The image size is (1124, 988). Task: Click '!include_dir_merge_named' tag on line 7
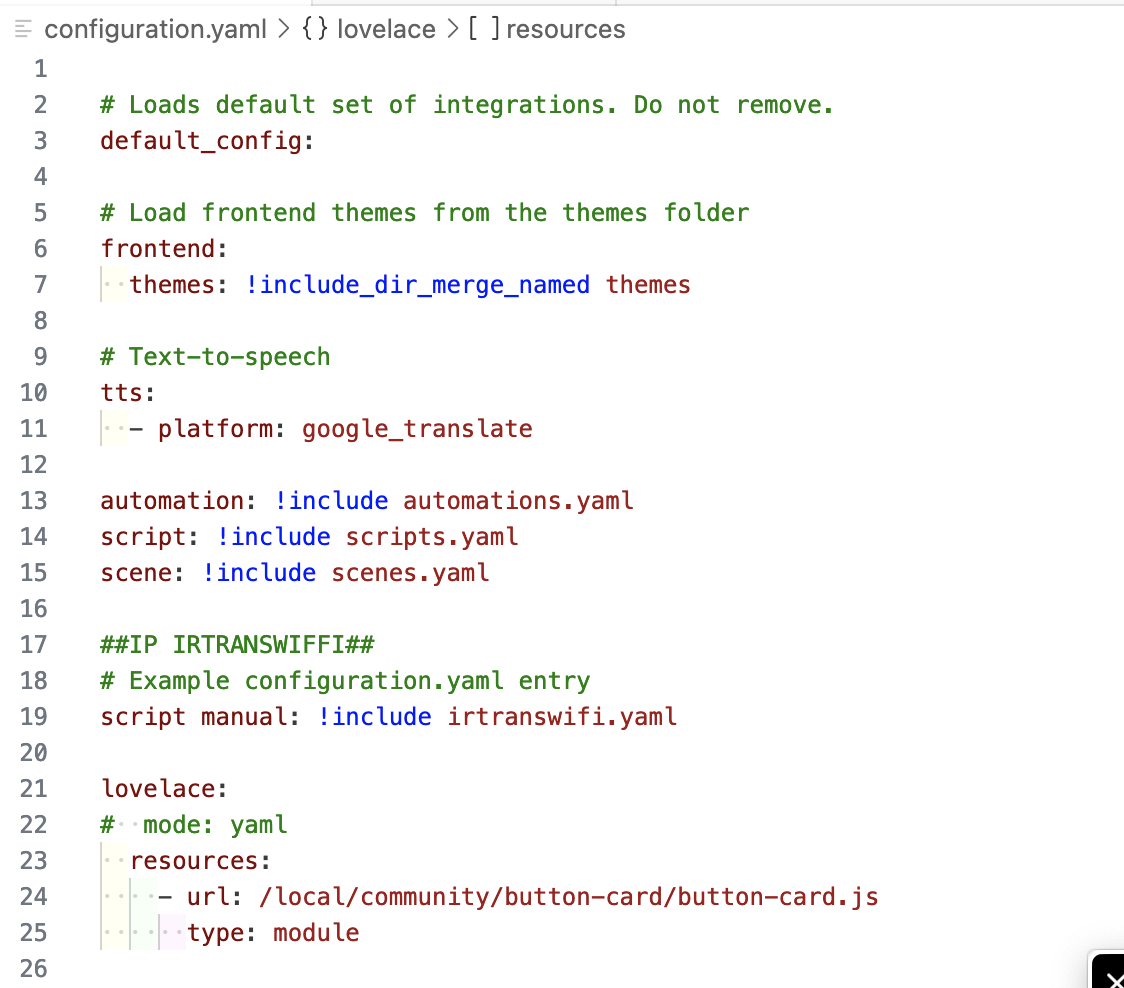click(418, 285)
